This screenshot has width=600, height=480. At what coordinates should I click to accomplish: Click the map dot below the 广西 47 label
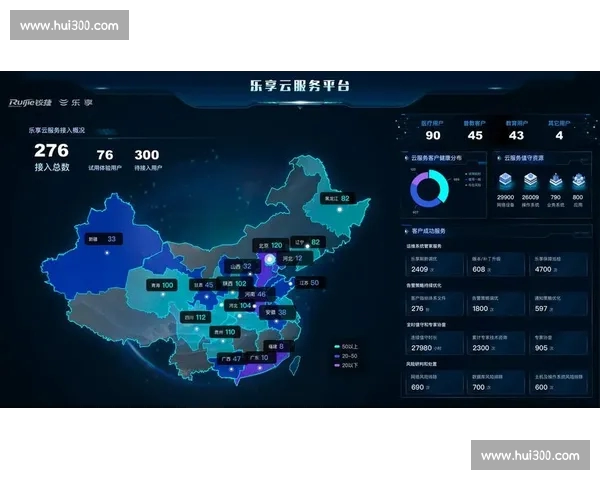click(x=231, y=369)
